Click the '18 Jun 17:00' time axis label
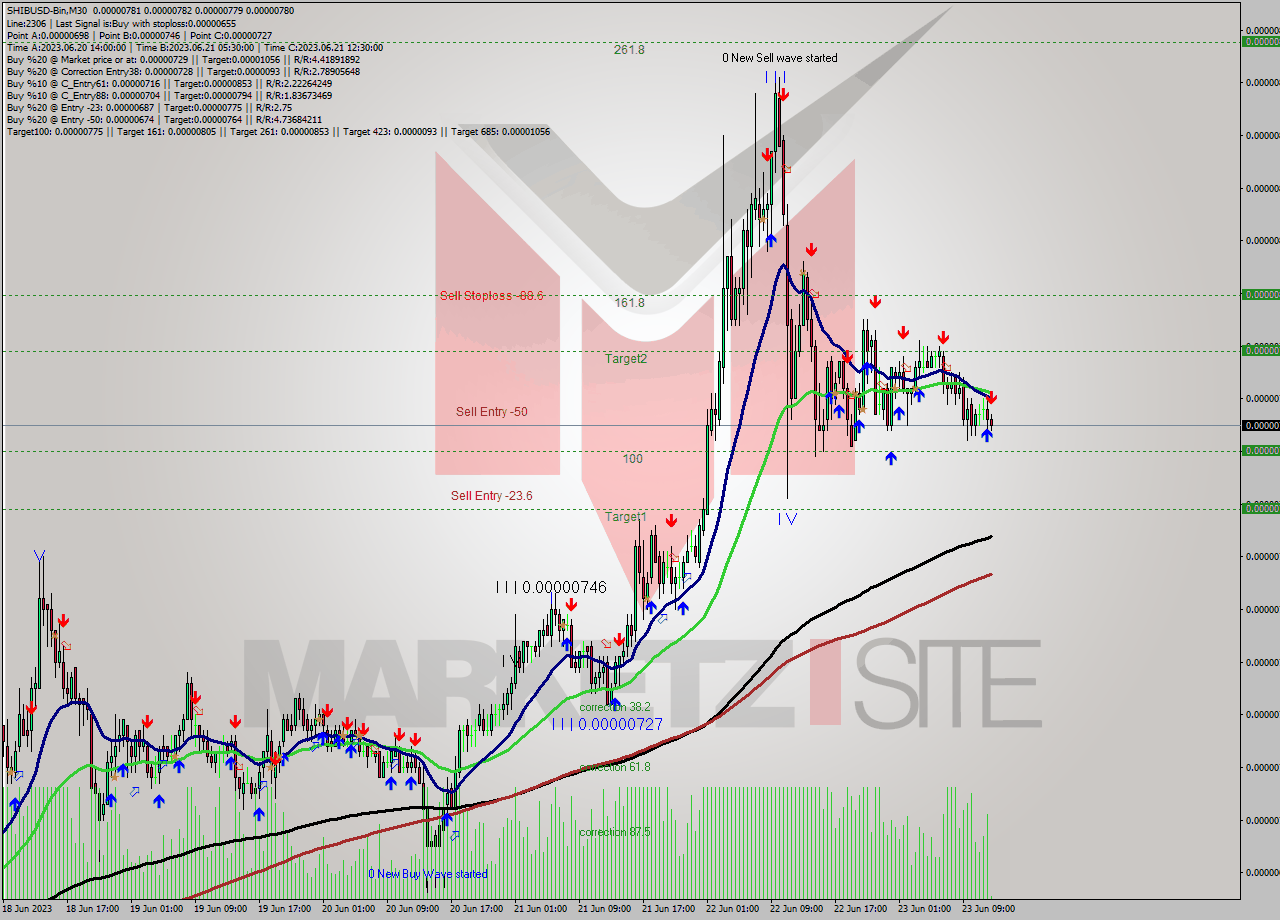The width and height of the screenshot is (1280, 920). pyautogui.click(x=93, y=909)
